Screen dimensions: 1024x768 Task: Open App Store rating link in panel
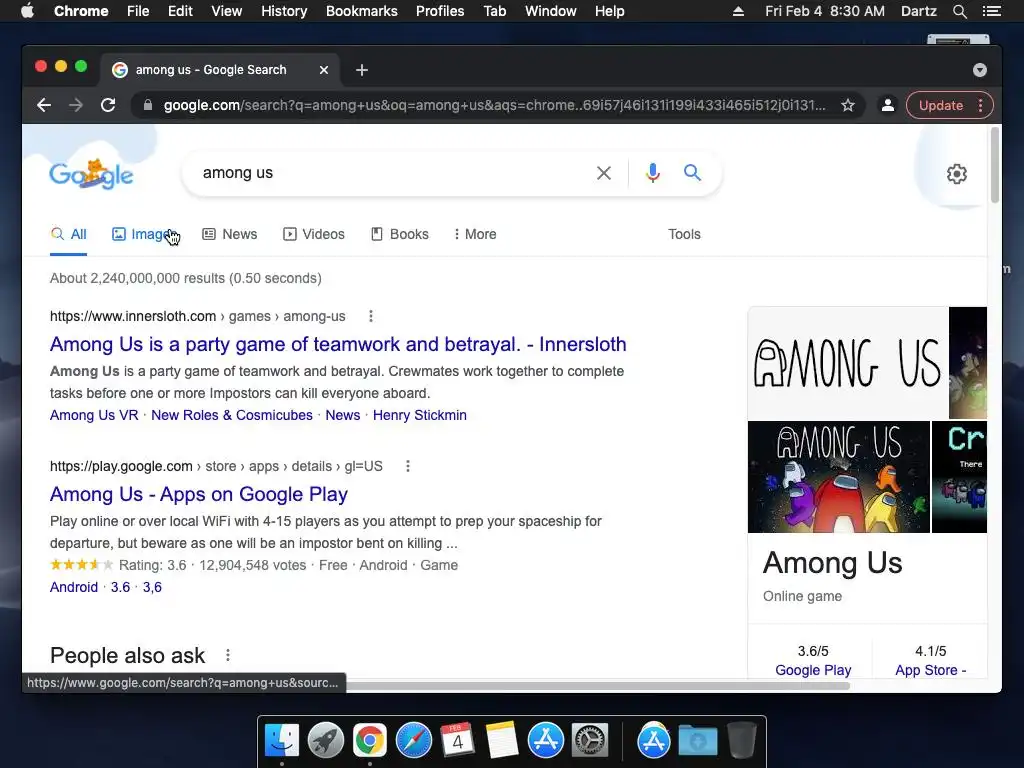(x=931, y=670)
